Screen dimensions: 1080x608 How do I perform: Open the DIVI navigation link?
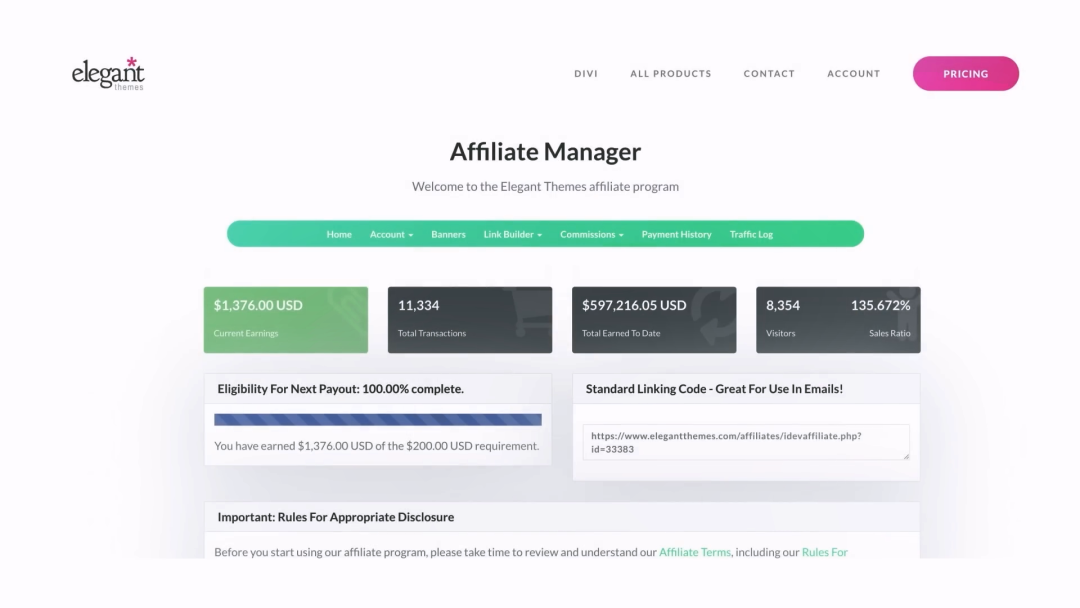[x=586, y=74]
